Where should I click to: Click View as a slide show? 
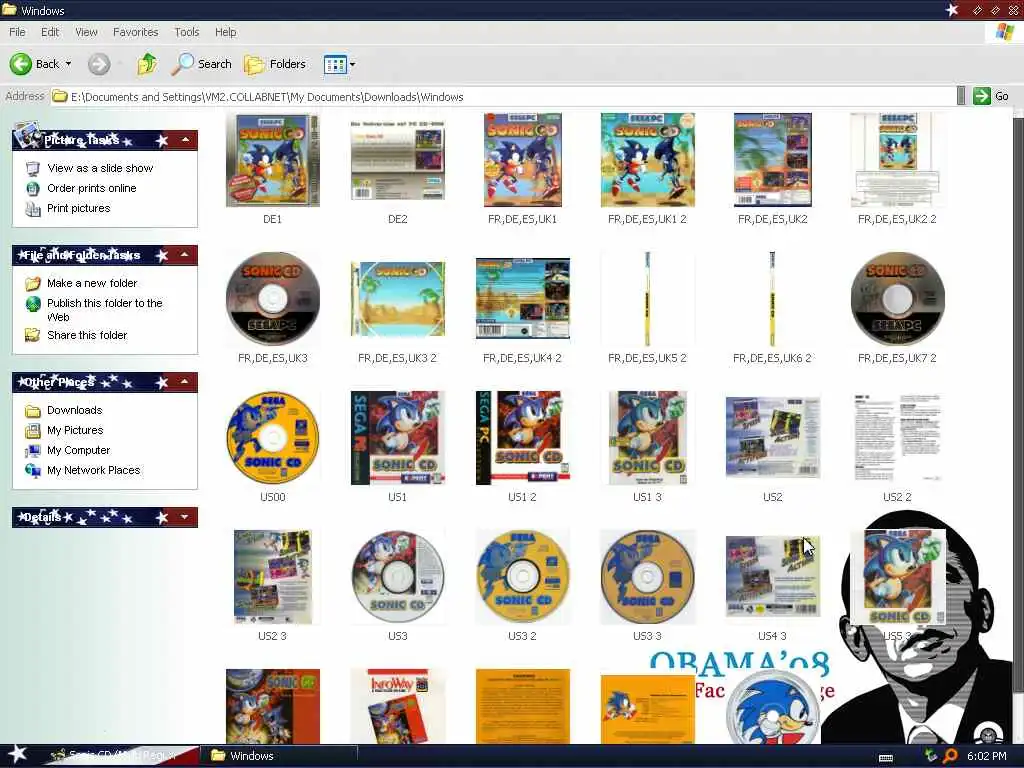coord(100,168)
